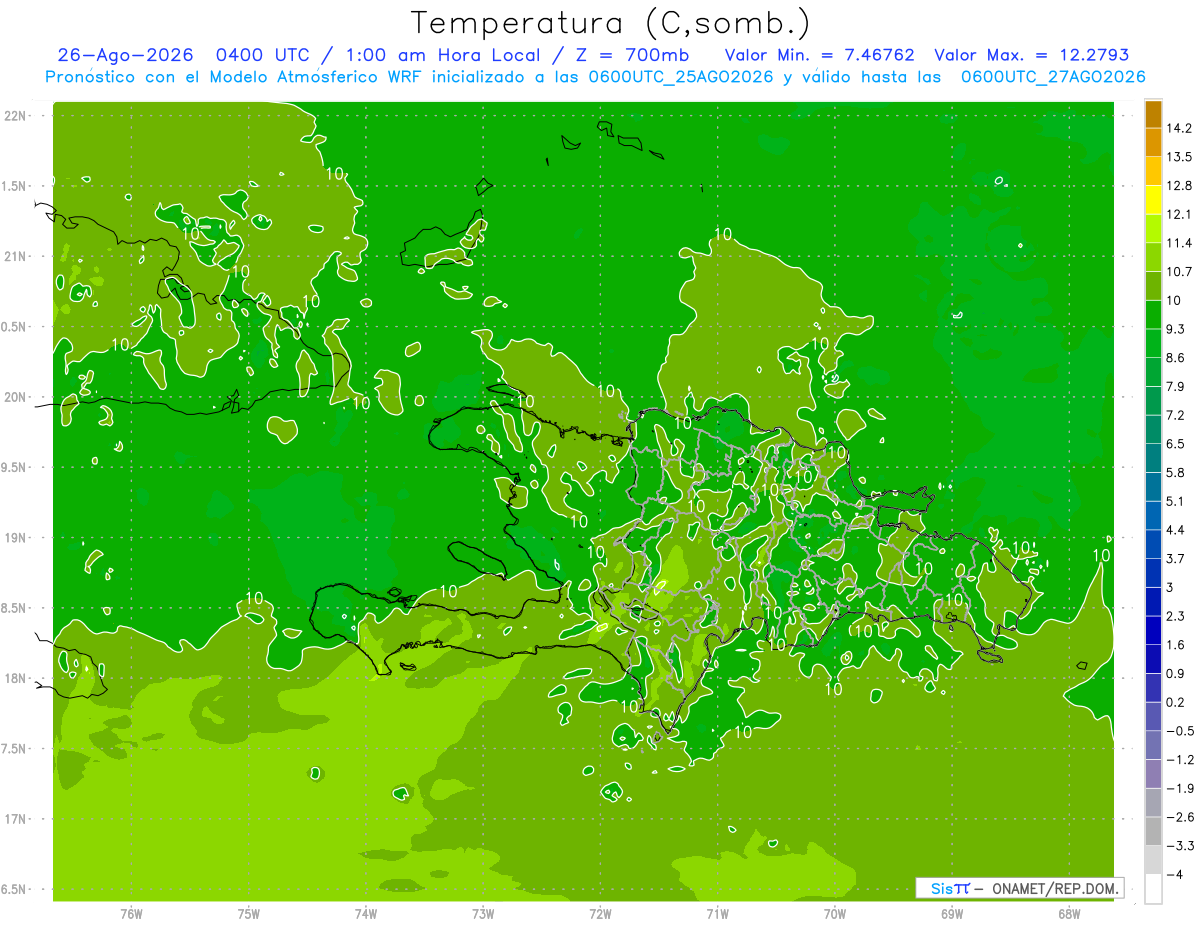1200x927 pixels.
Task: Pick the blue swatch between 4.4 and 3.7
Action: coord(1153,544)
